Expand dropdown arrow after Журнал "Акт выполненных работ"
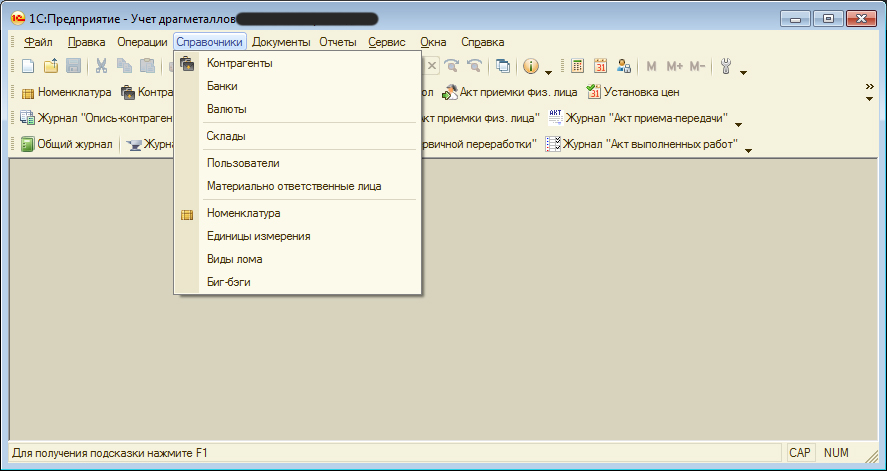Viewport: 887px width, 471px height. pos(747,150)
